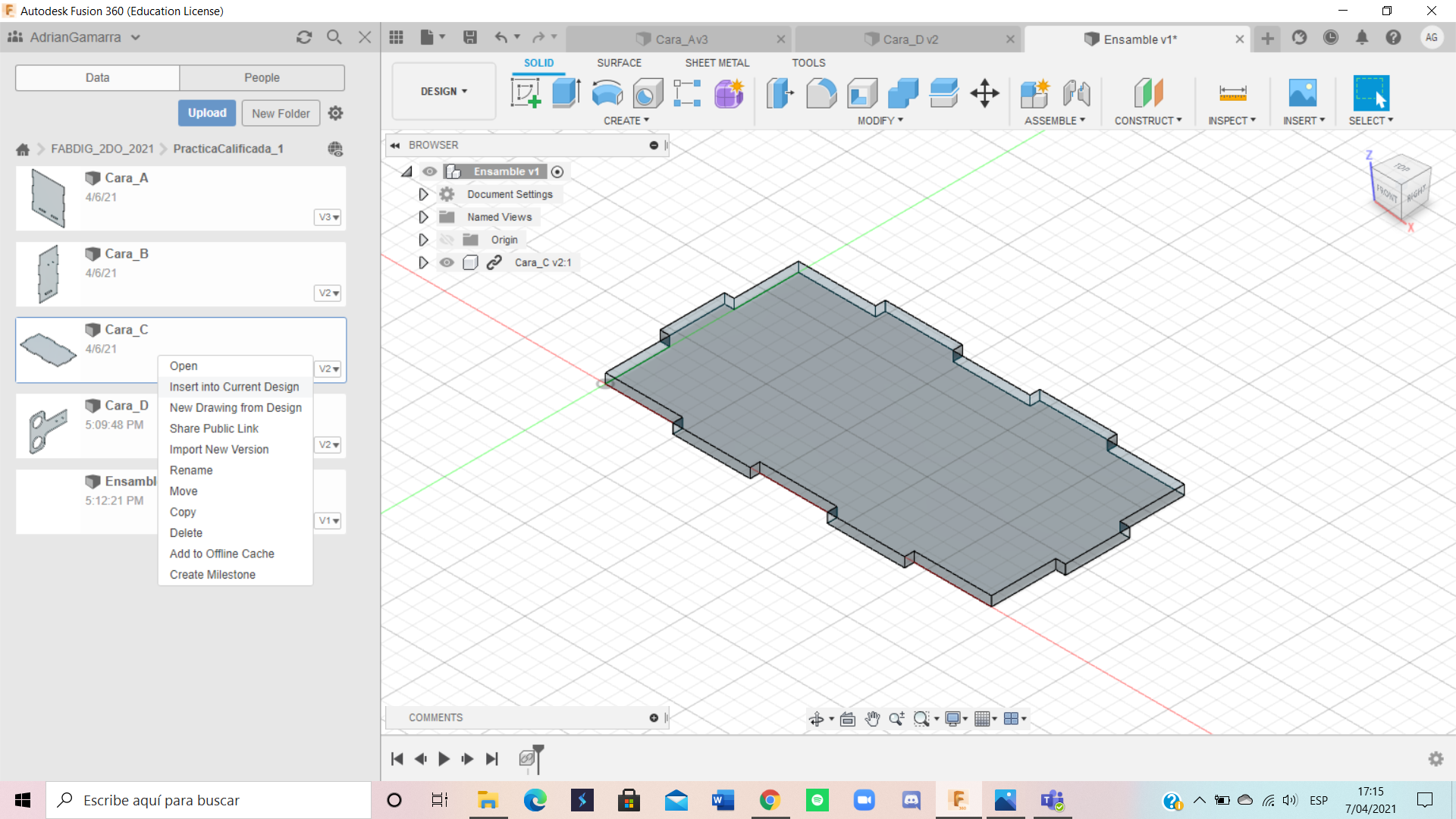Select the Create Form tool
The height and width of the screenshot is (819, 1456).
[729, 93]
